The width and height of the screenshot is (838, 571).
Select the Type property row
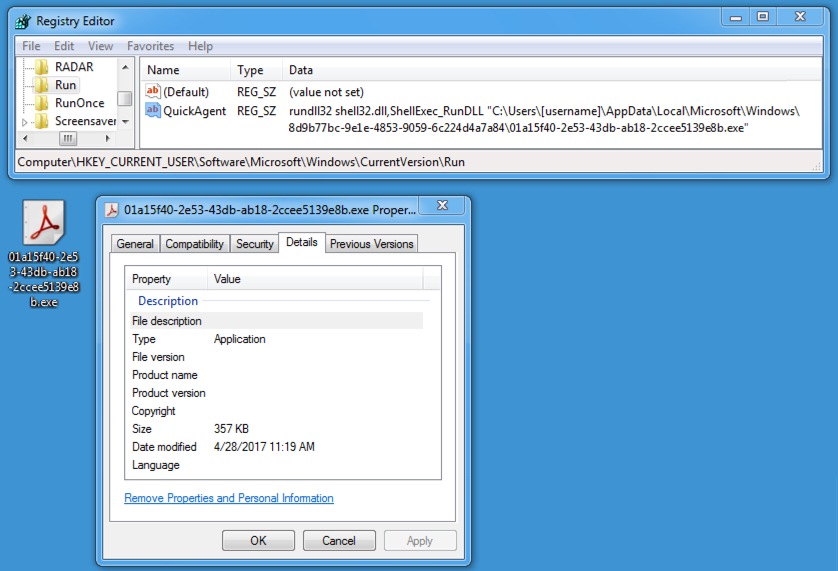(276, 339)
